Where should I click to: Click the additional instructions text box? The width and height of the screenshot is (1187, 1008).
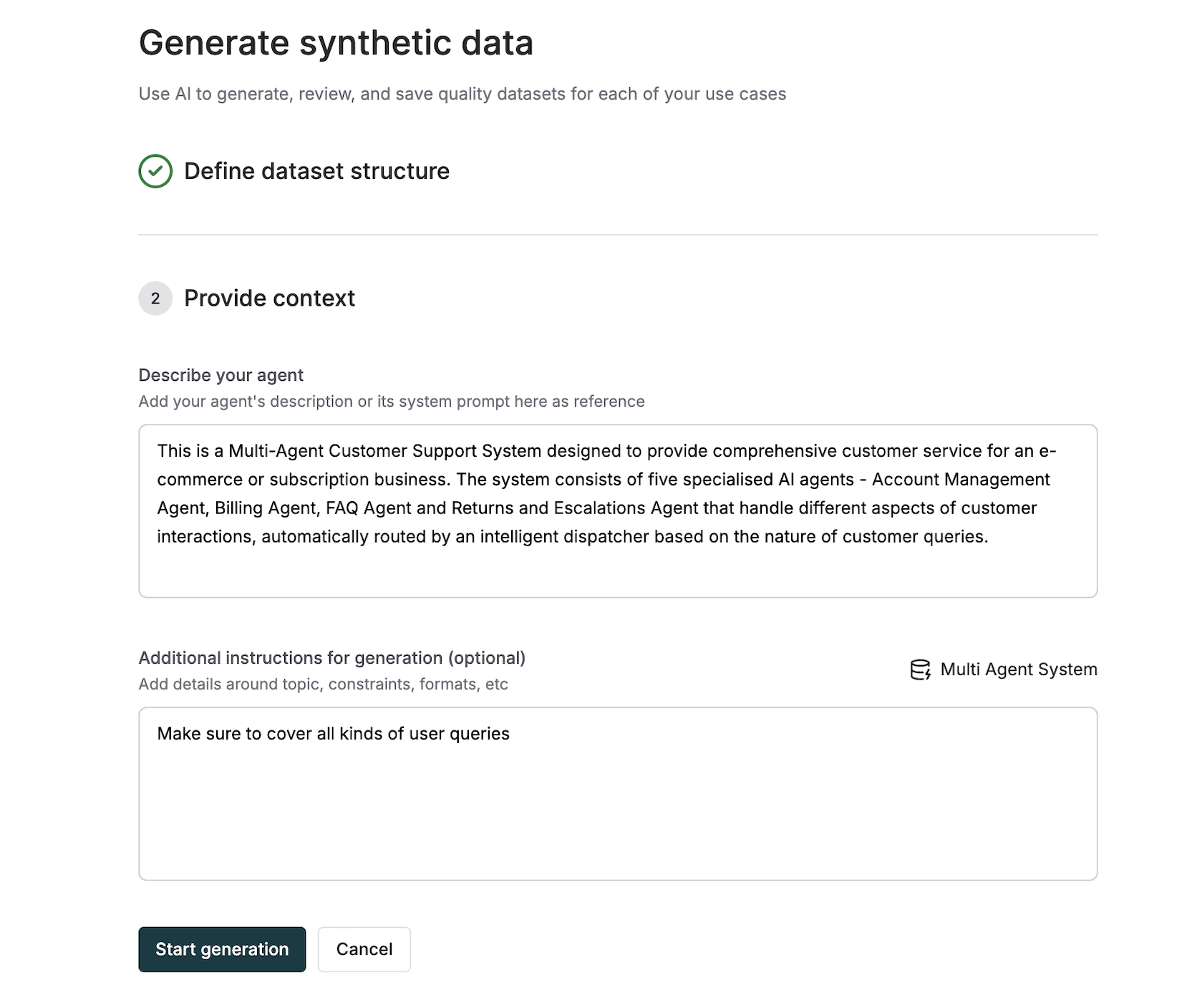click(x=617, y=795)
